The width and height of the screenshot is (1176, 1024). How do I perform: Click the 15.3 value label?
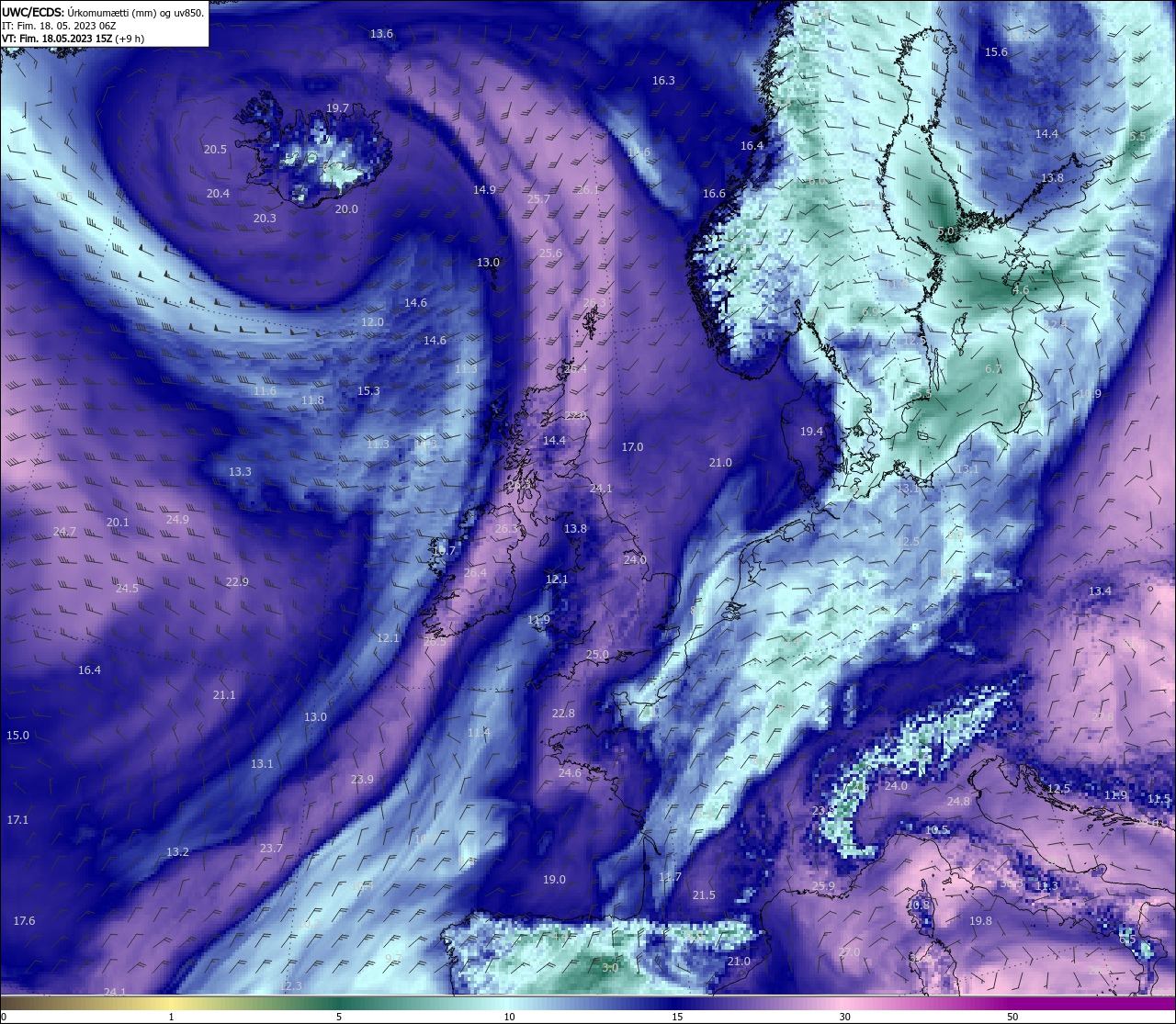368,391
